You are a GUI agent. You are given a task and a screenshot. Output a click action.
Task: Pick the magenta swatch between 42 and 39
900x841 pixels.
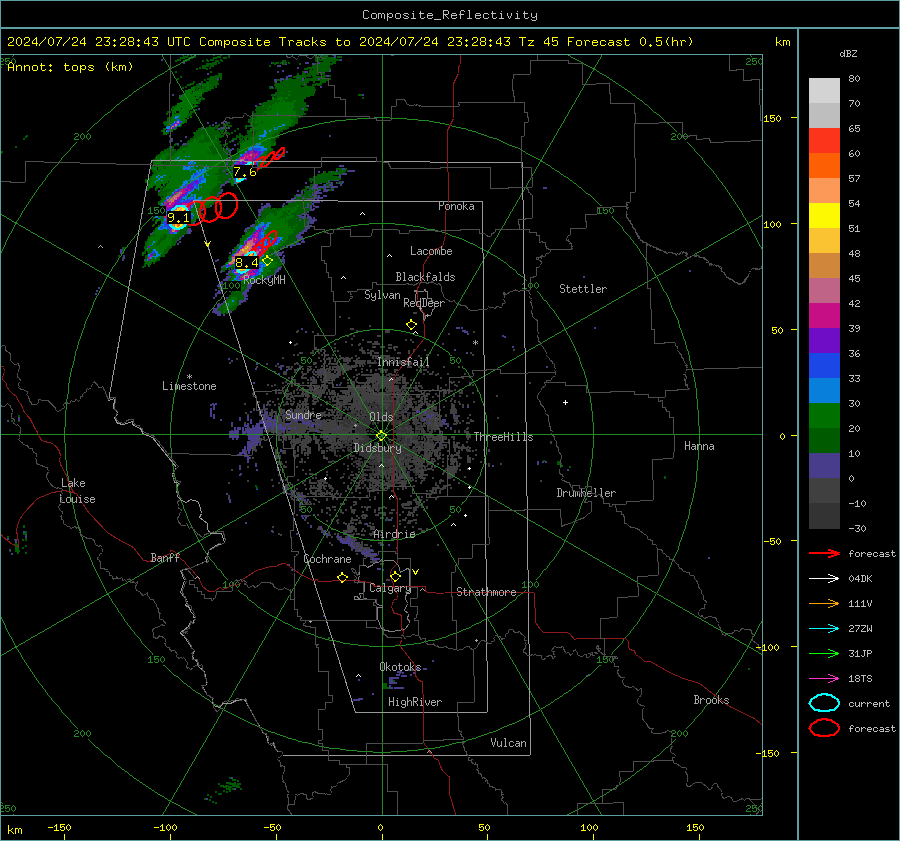click(824, 316)
